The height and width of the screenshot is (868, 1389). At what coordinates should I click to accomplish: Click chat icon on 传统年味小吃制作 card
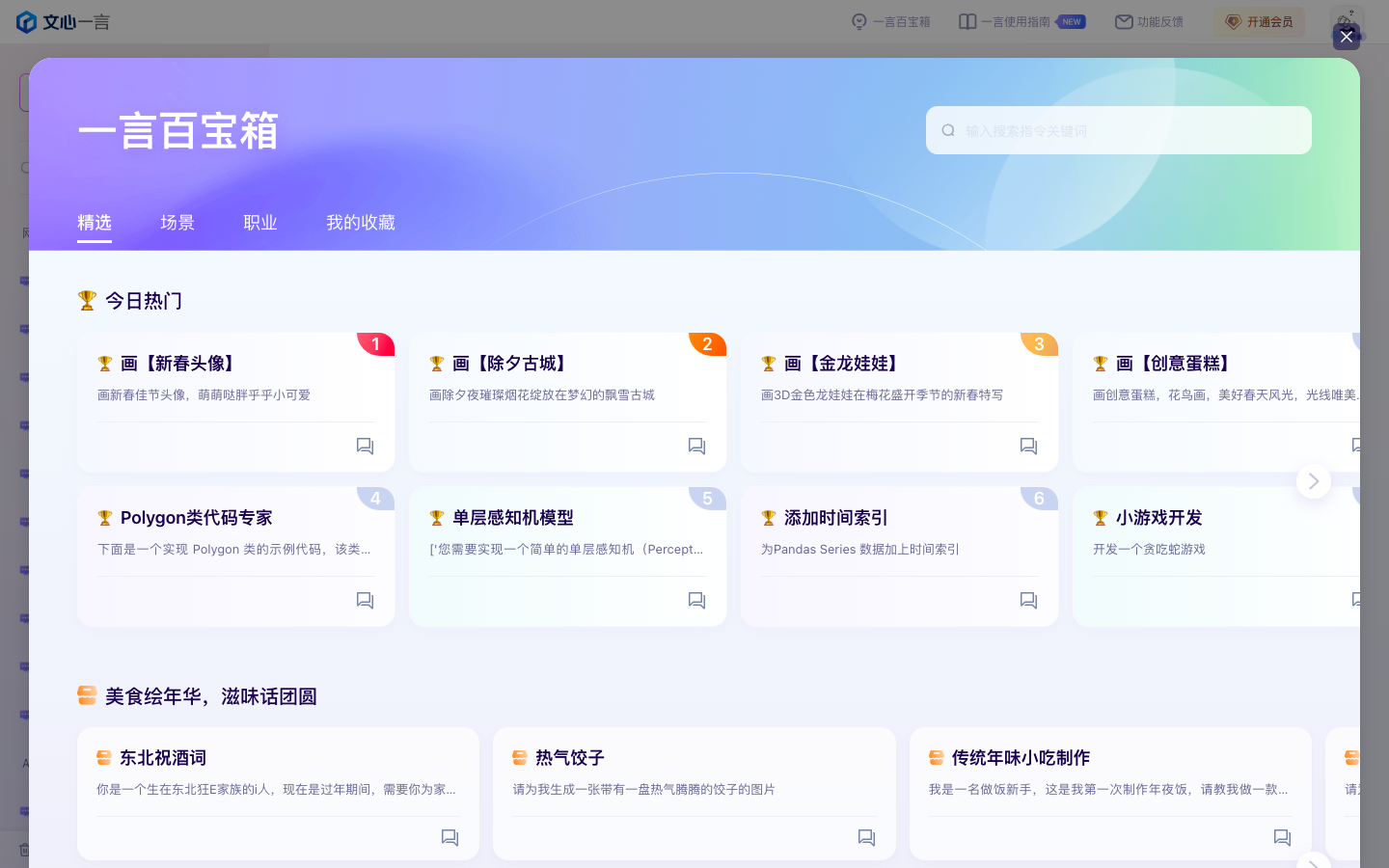click(x=1282, y=837)
